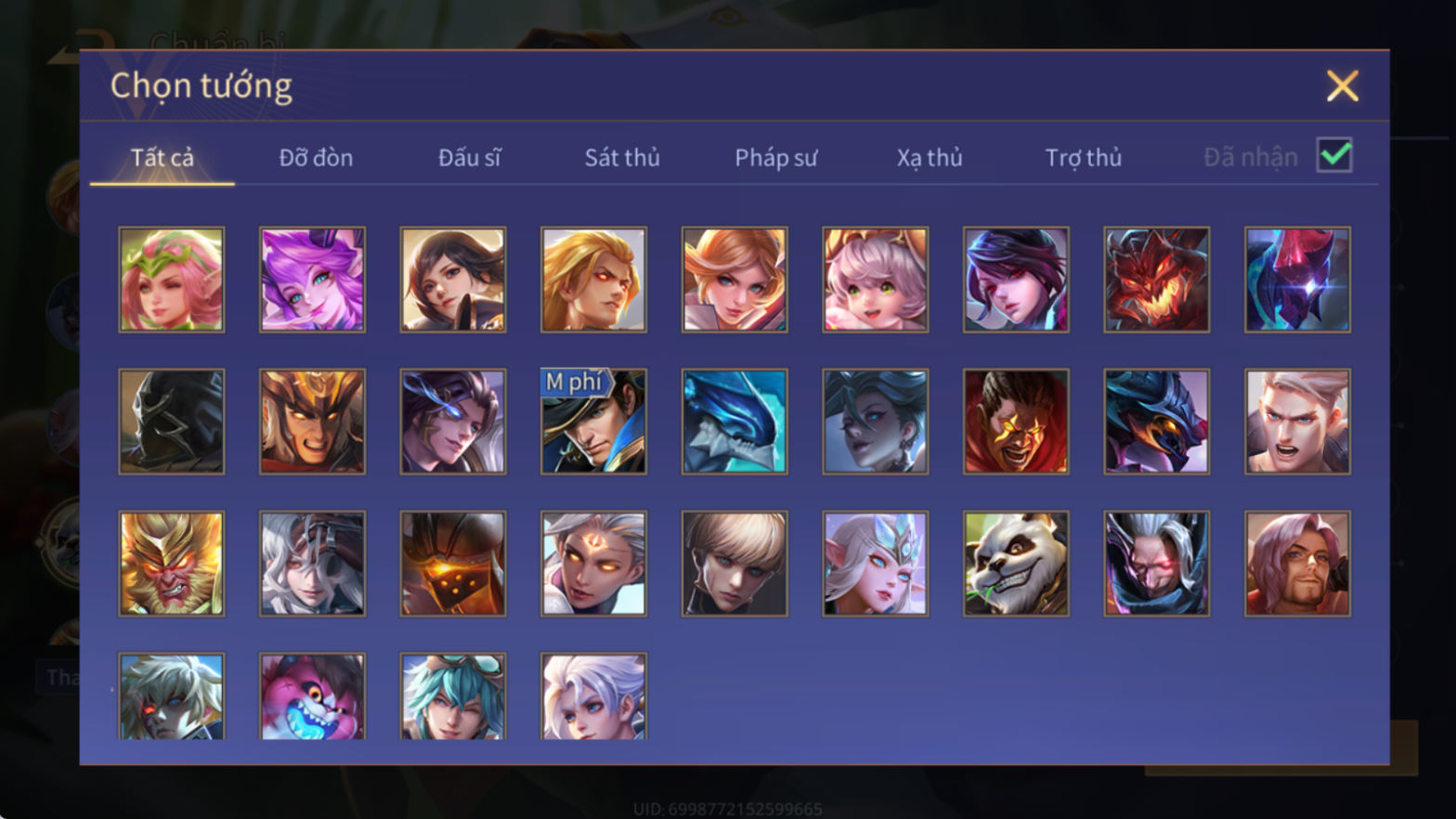Select the 'Đấu sĩ' category tab
1456x819 pixels.
tap(469, 158)
